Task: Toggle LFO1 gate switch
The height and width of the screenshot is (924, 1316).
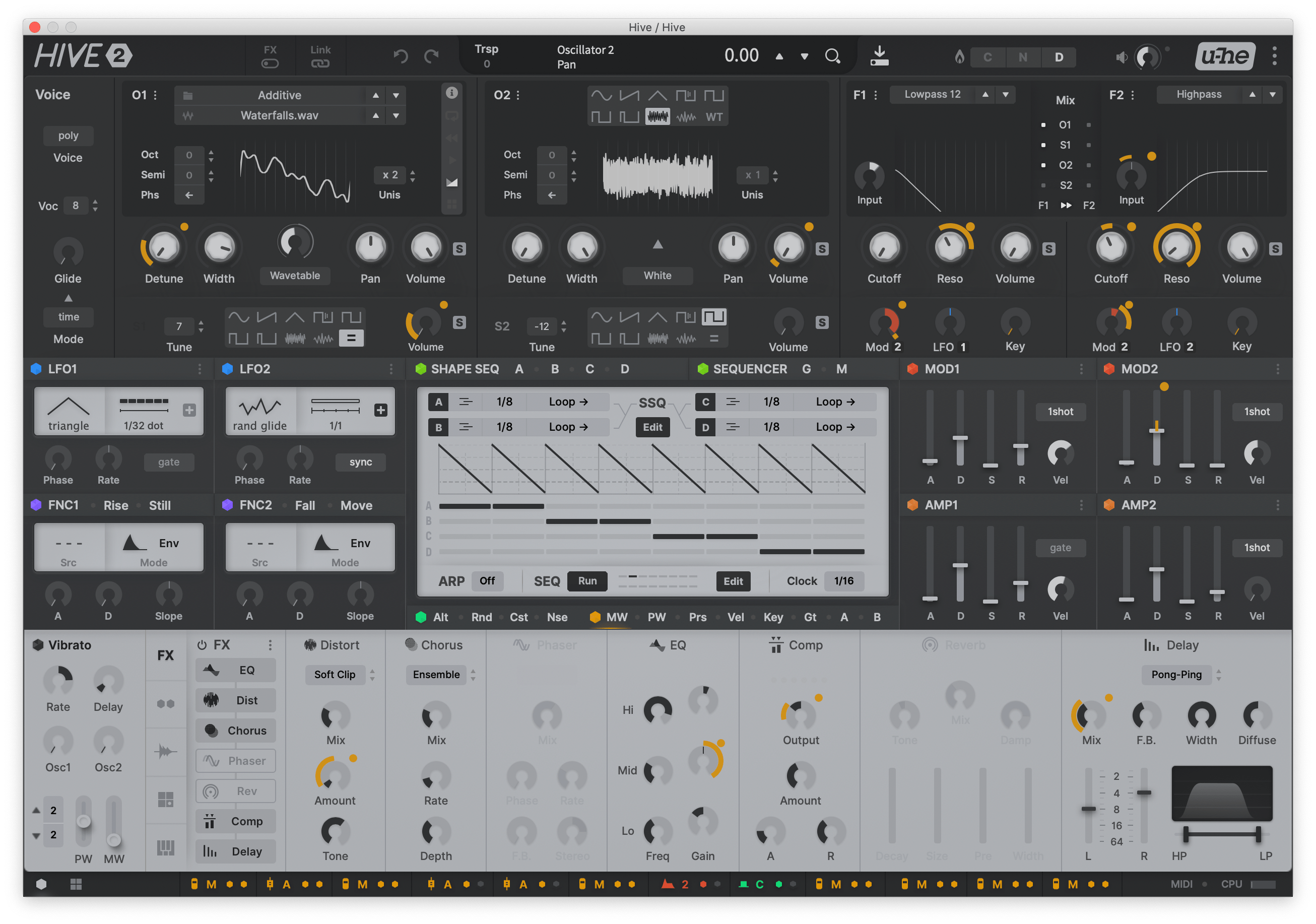Action: click(168, 462)
